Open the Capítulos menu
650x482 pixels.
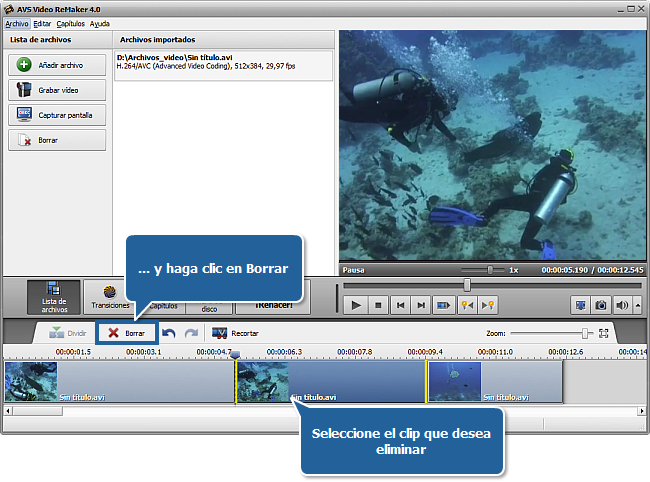point(70,23)
